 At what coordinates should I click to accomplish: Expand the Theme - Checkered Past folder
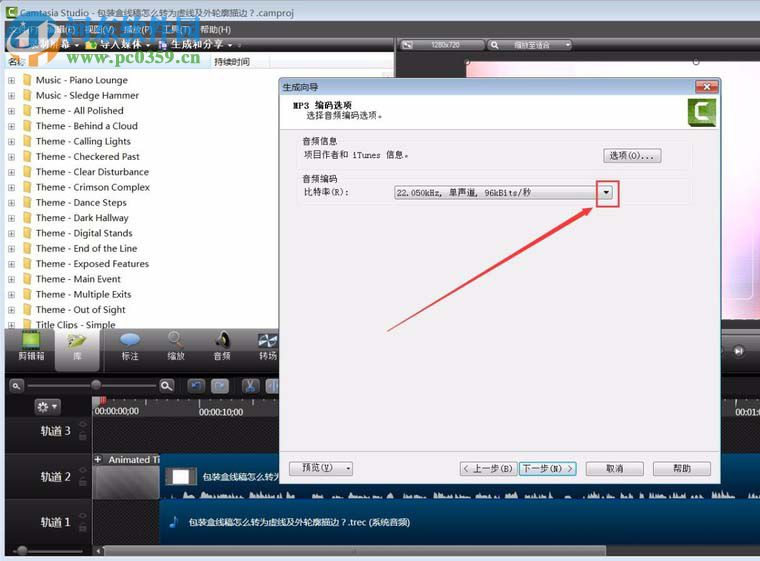pyautogui.click(x=11, y=157)
